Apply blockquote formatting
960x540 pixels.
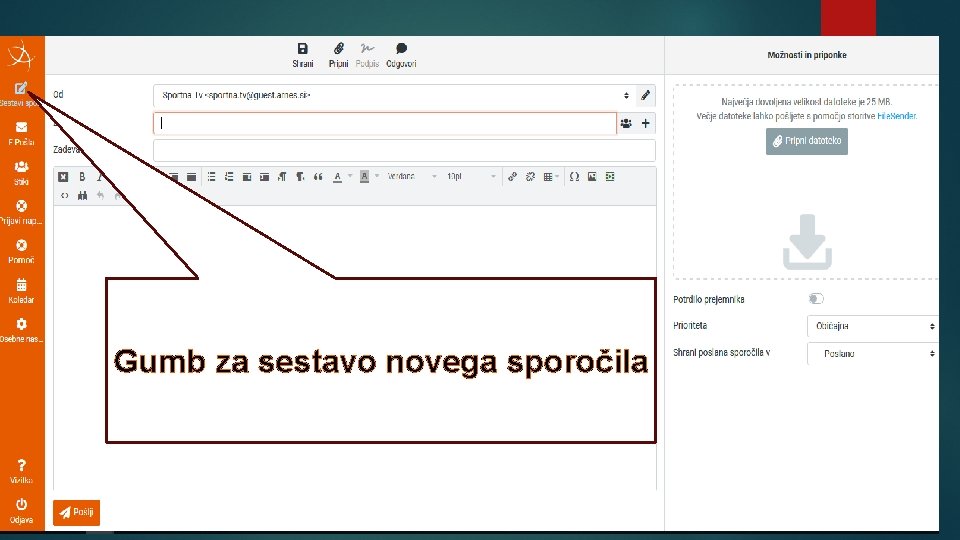[x=318, y=177]
